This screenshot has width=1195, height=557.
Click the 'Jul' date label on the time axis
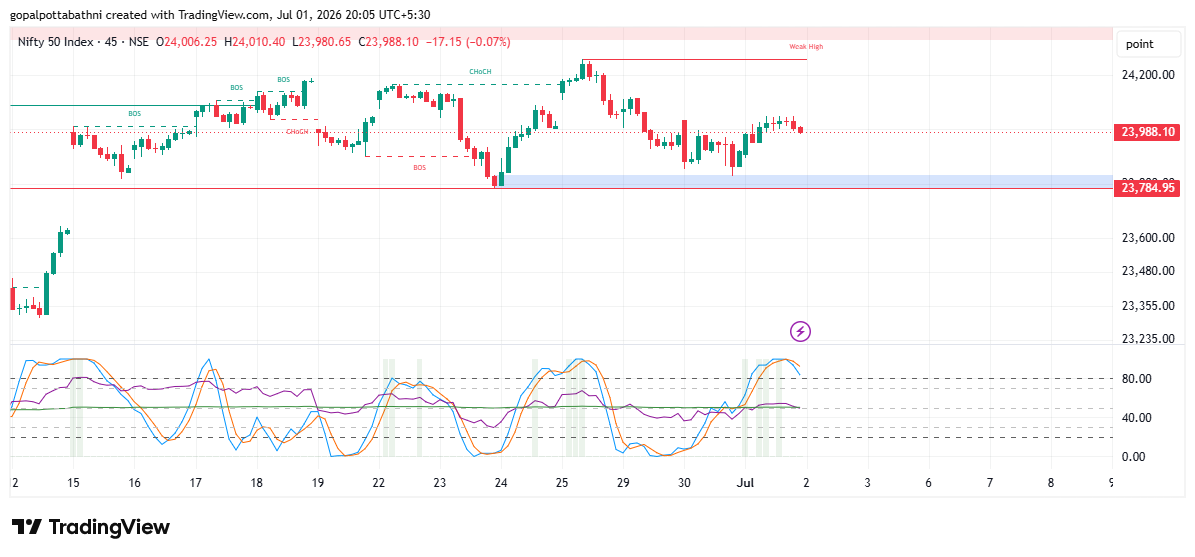(745, 482)
